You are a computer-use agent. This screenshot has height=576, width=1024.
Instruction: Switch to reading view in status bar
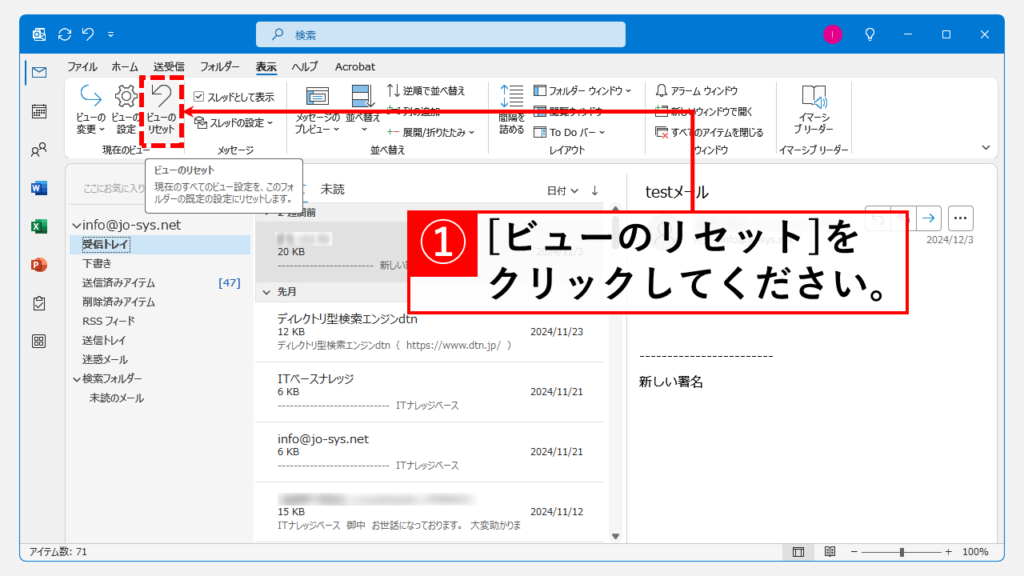pos(829,552)
